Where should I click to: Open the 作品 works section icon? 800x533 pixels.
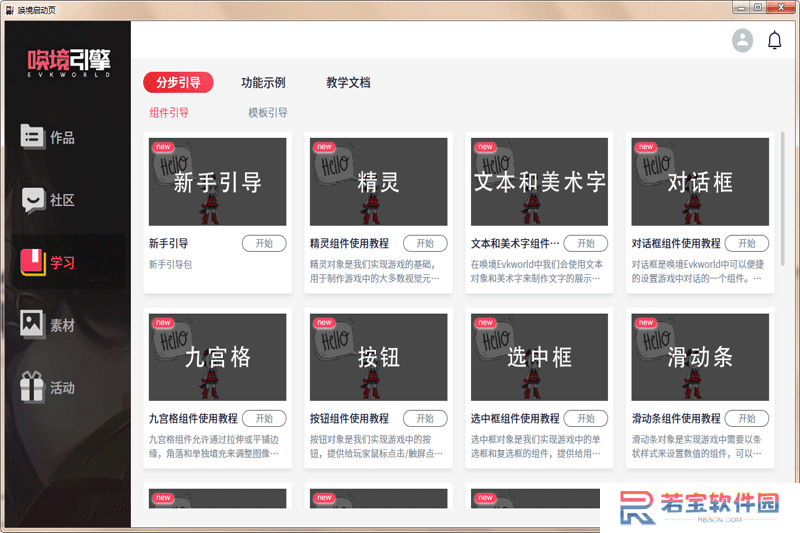32,137
